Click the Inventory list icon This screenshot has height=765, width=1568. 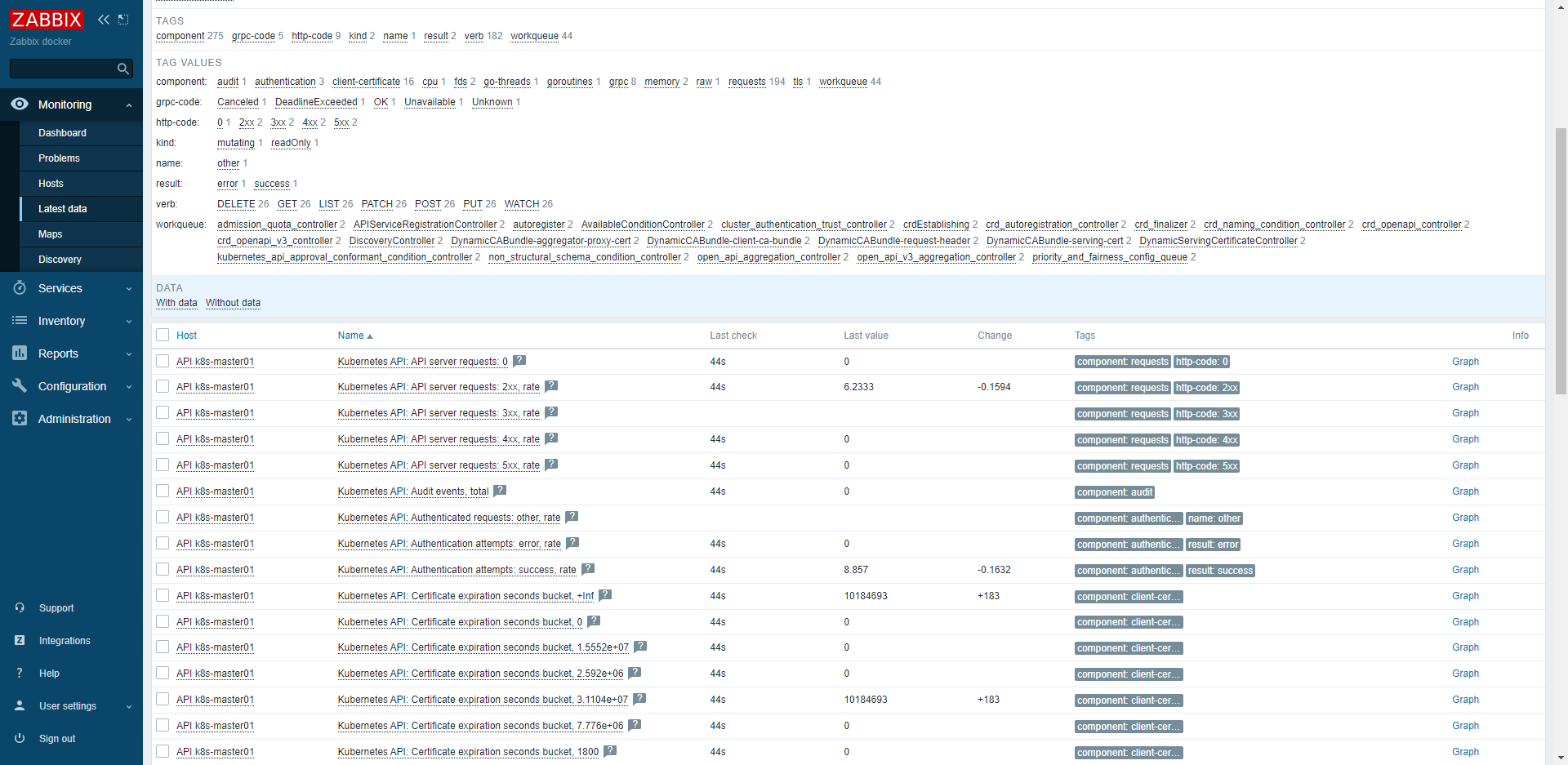point(20,321)
